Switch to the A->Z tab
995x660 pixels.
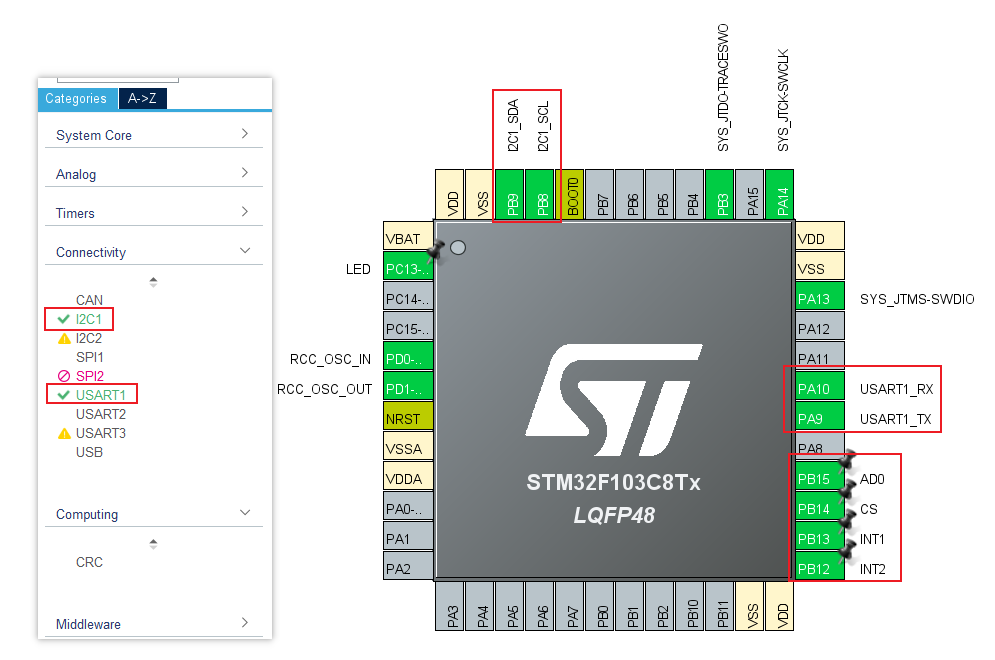pos(142,98)
